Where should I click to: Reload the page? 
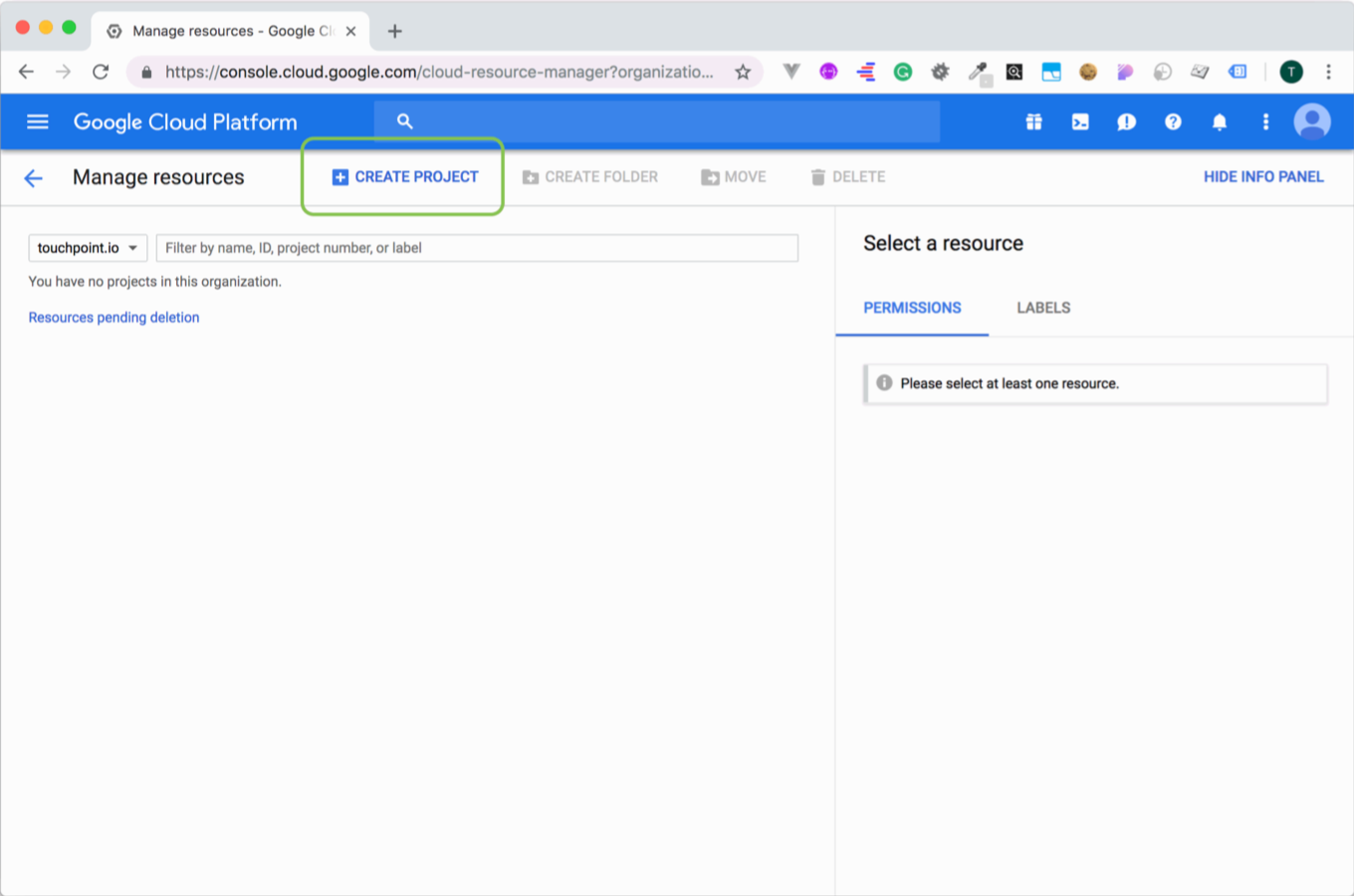(101, 72)
